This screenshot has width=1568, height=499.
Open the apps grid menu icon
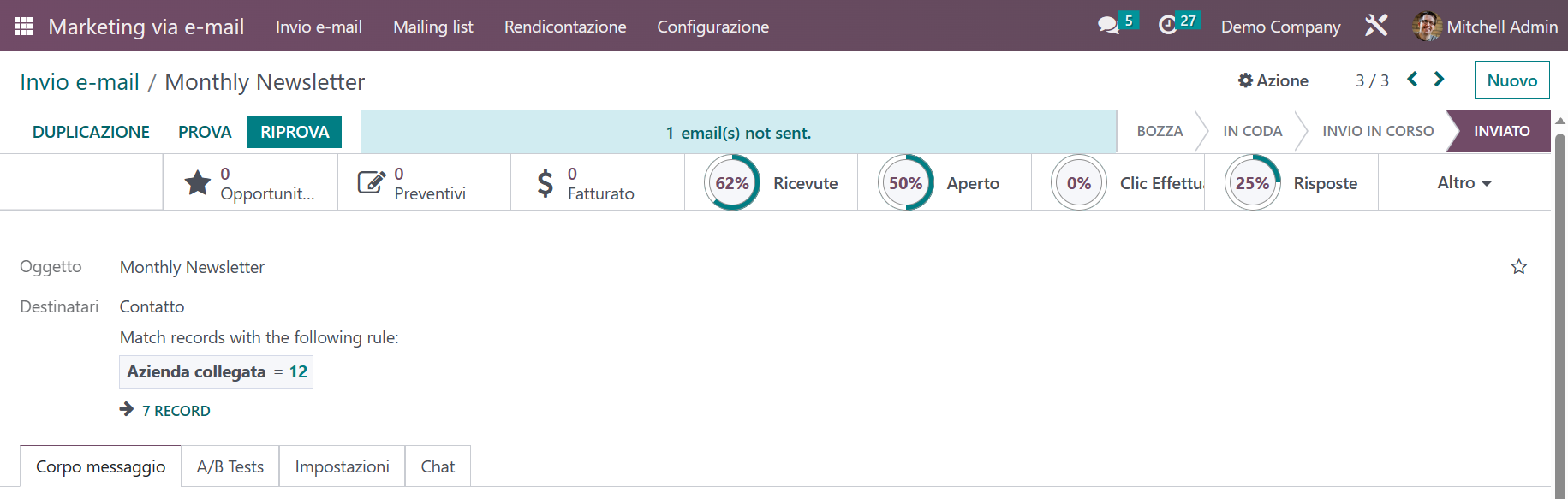pos(23,27)
